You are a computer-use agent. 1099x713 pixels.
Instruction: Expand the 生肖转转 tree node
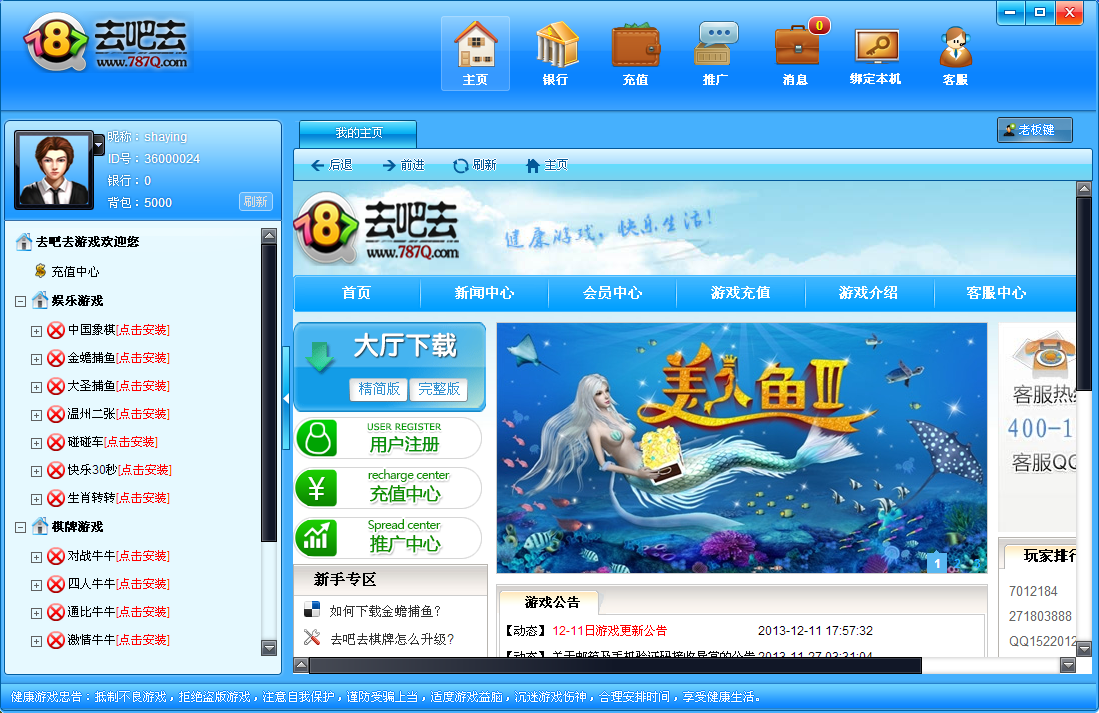[36, 499]
